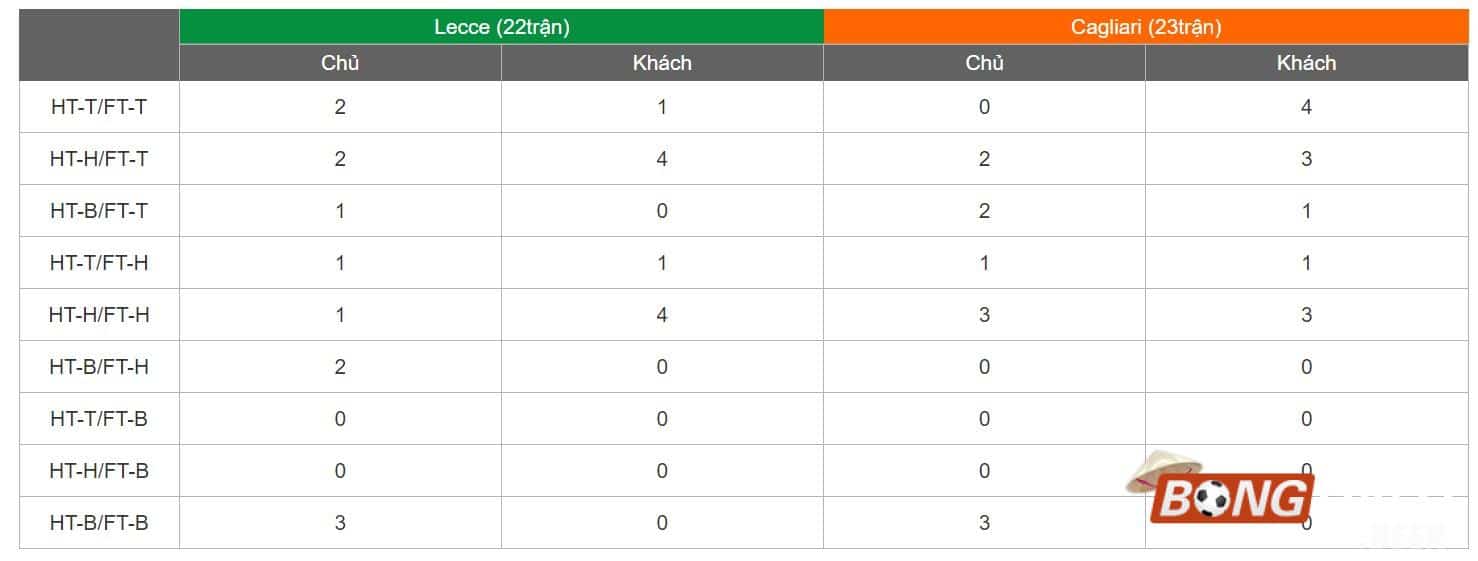Click the Khách column header under Cagliari

(1306, 63)
